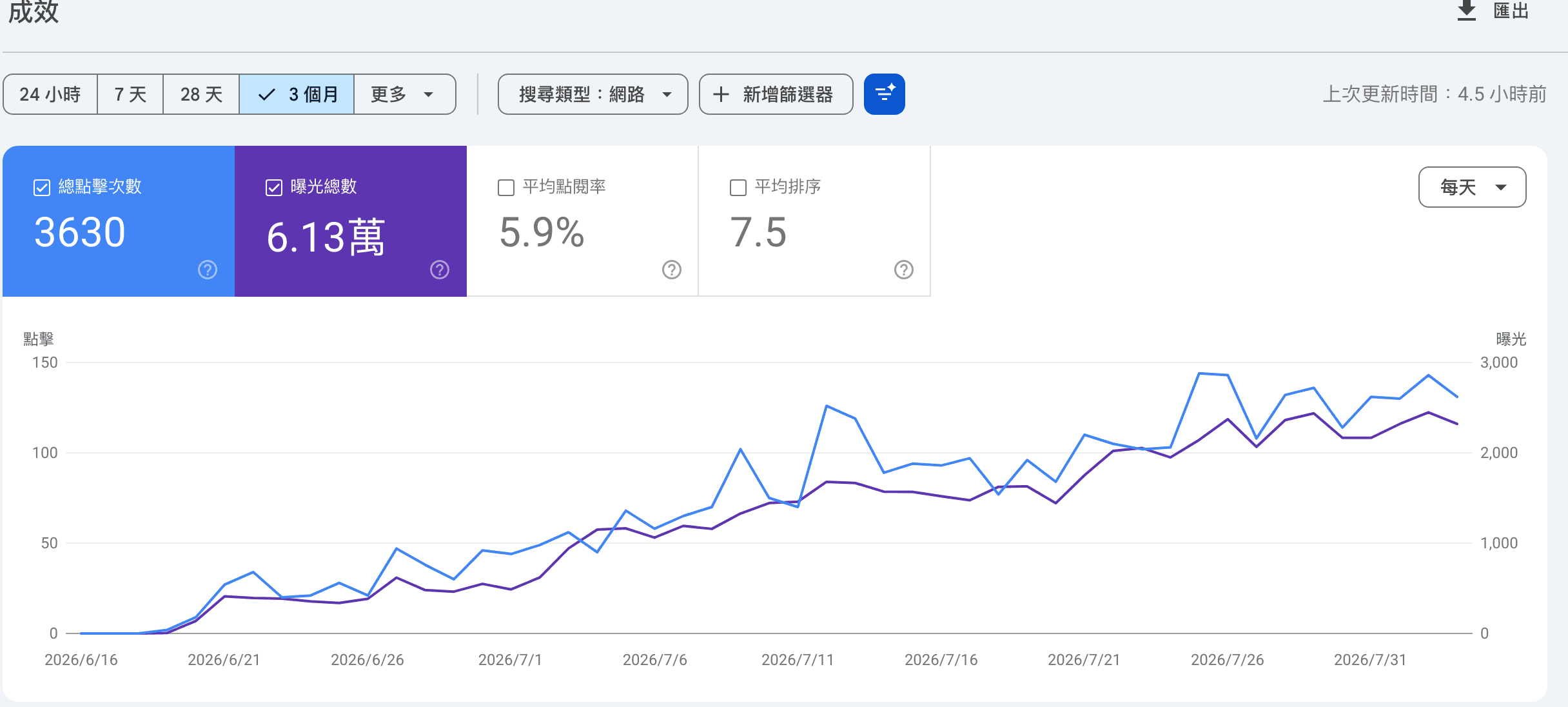Click the 2026/7/26 axis date label

1228,660
